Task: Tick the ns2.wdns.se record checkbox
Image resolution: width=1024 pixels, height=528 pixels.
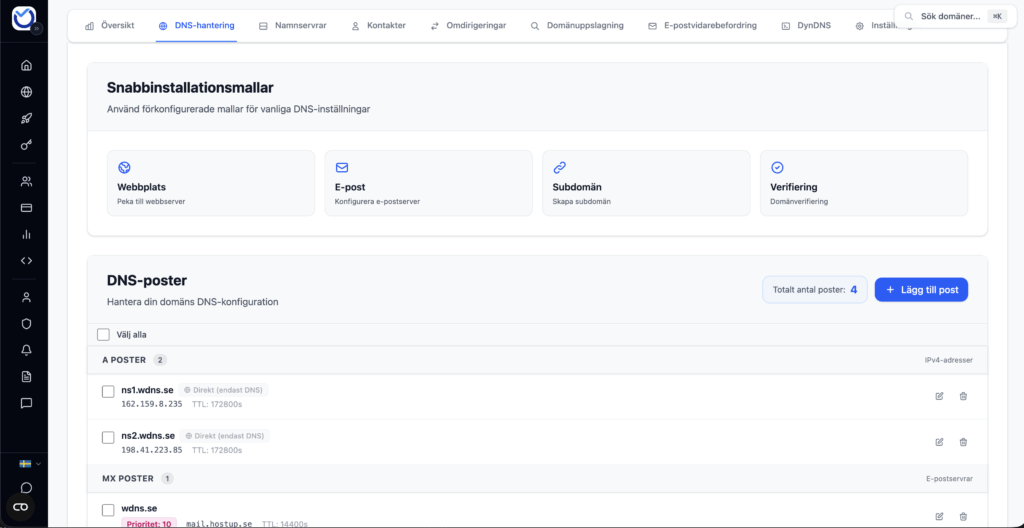Action: point(108,437)
